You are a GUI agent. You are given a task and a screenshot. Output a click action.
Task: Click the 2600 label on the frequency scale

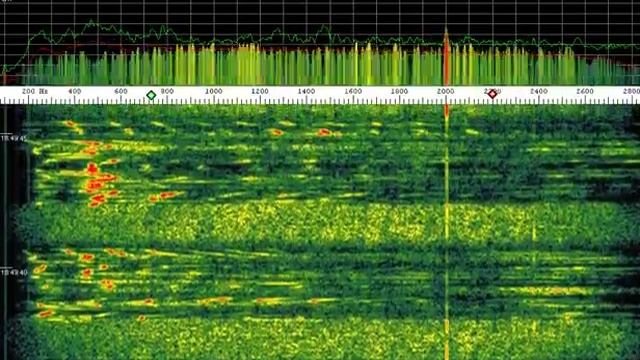pos(585,91)
